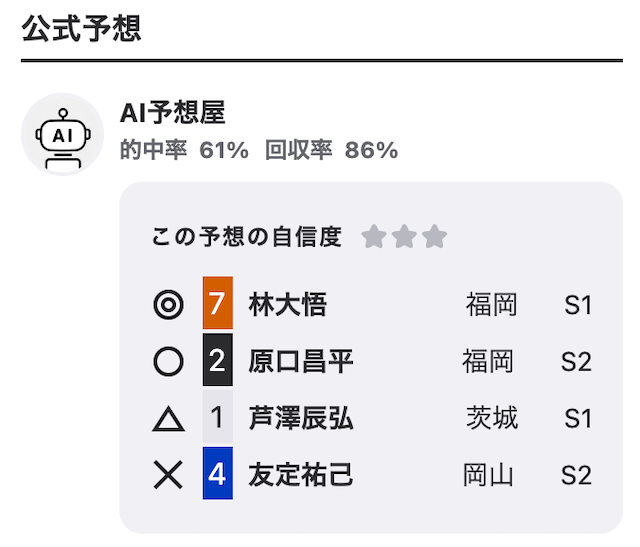Select the double-circle favorite mark icon

[x=168, y=305]
